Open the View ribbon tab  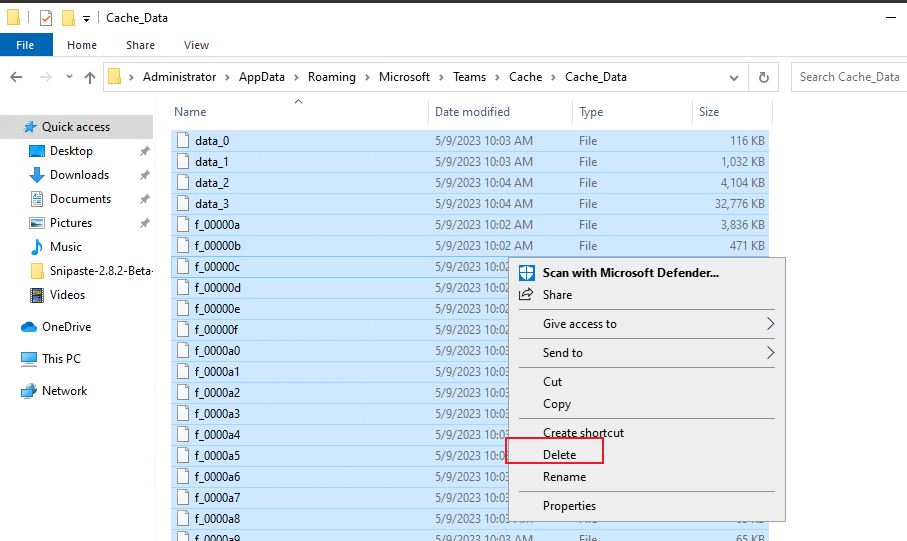click(x=196, y=45)
